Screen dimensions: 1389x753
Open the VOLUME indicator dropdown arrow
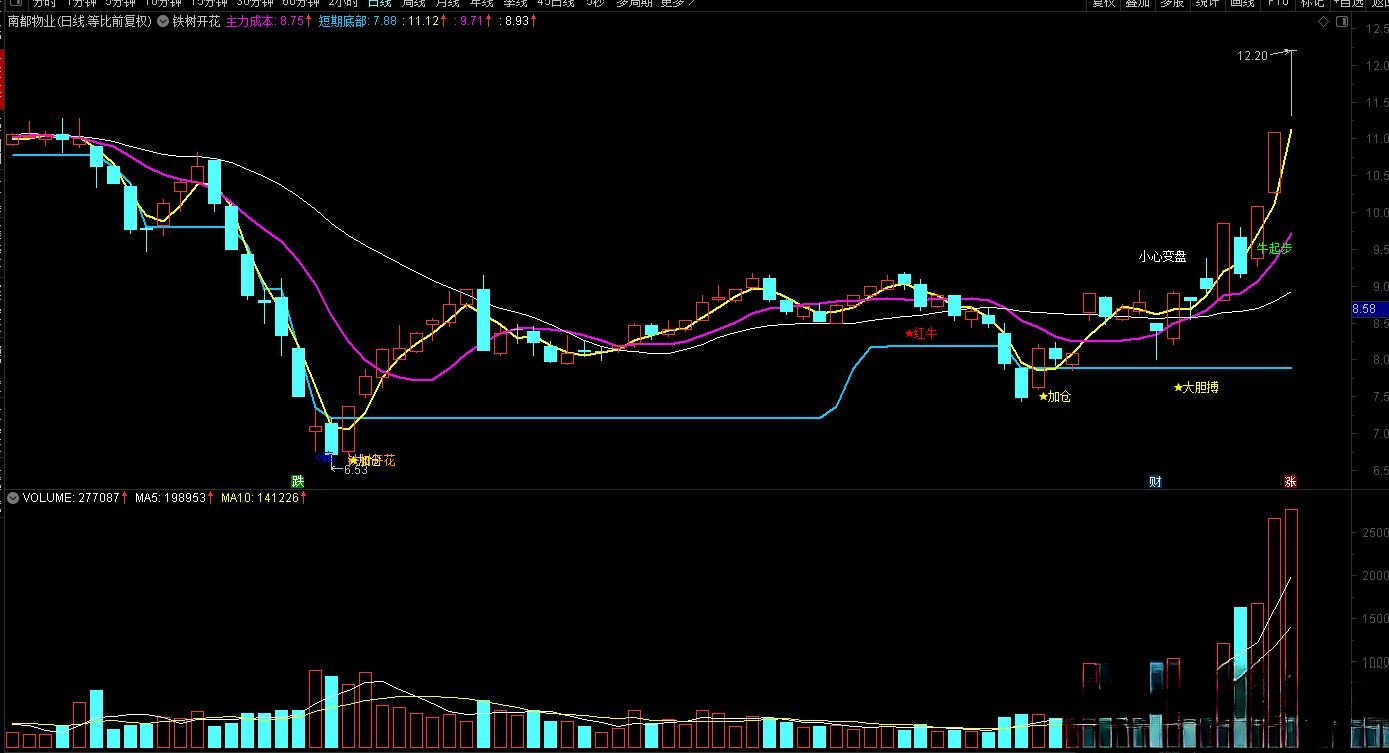point(12,497)
